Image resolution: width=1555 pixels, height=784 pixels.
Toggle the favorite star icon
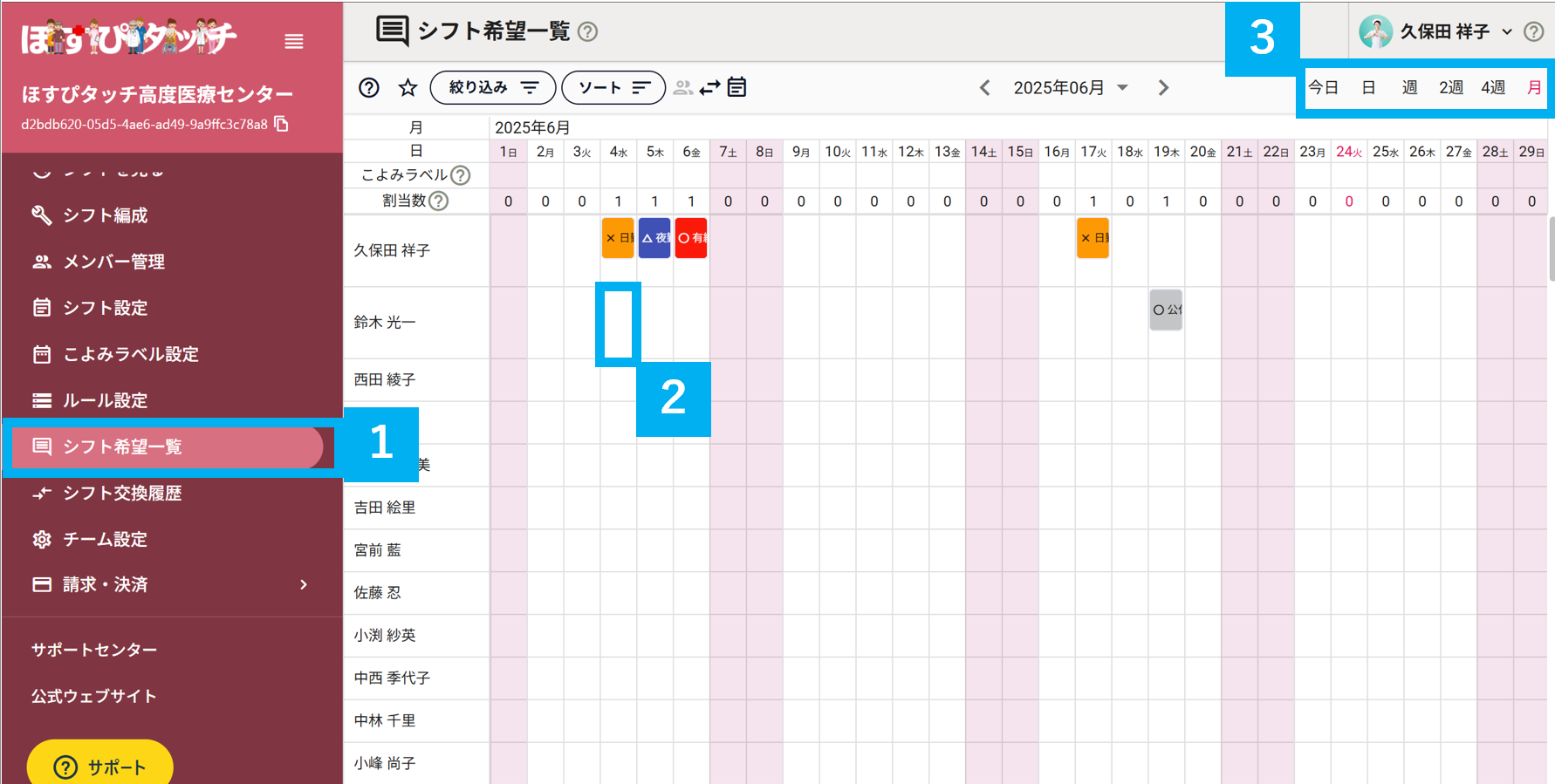(x=408, y=88)
